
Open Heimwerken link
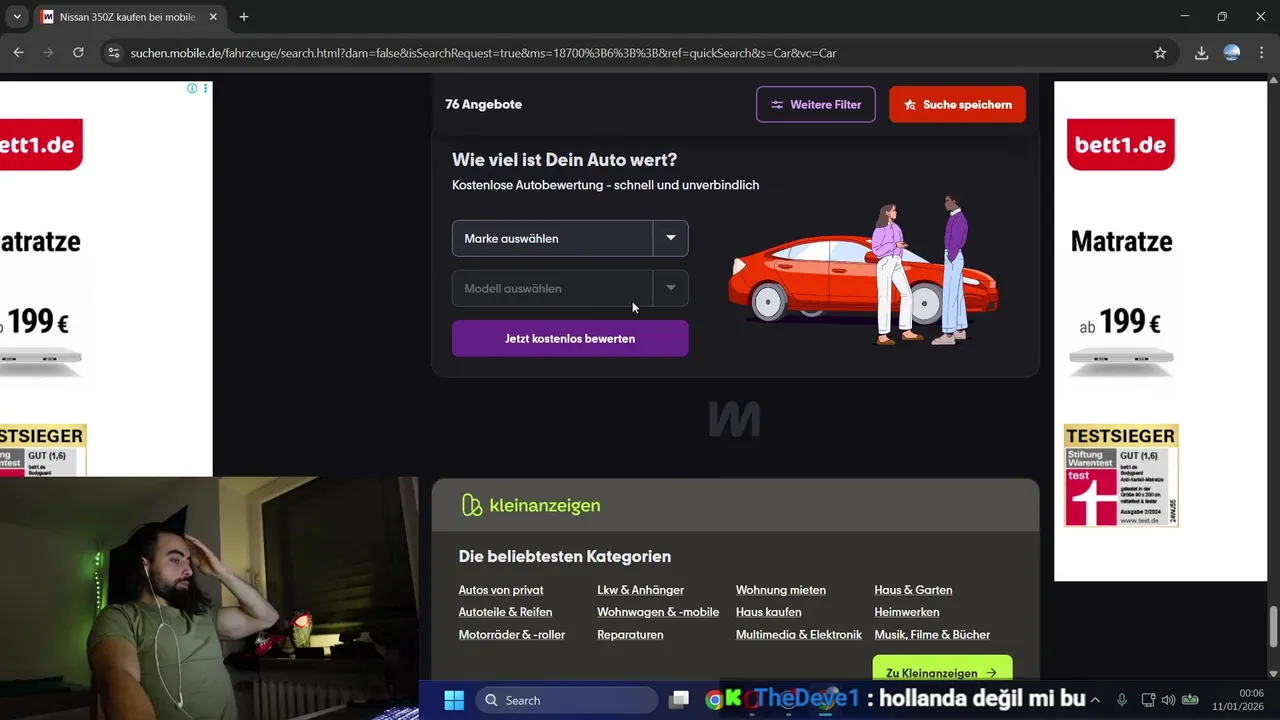point(906,612)
